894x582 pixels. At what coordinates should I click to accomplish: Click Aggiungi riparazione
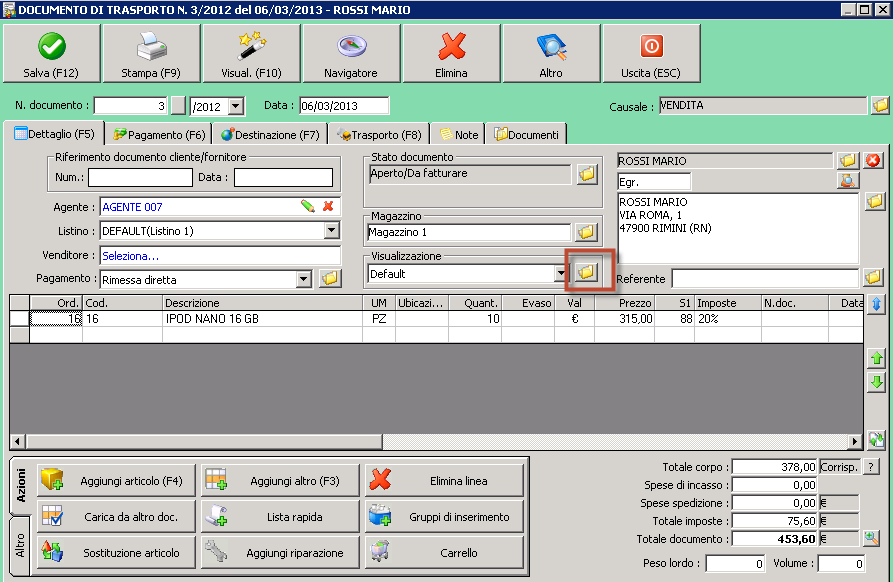(x=281, y=553)
